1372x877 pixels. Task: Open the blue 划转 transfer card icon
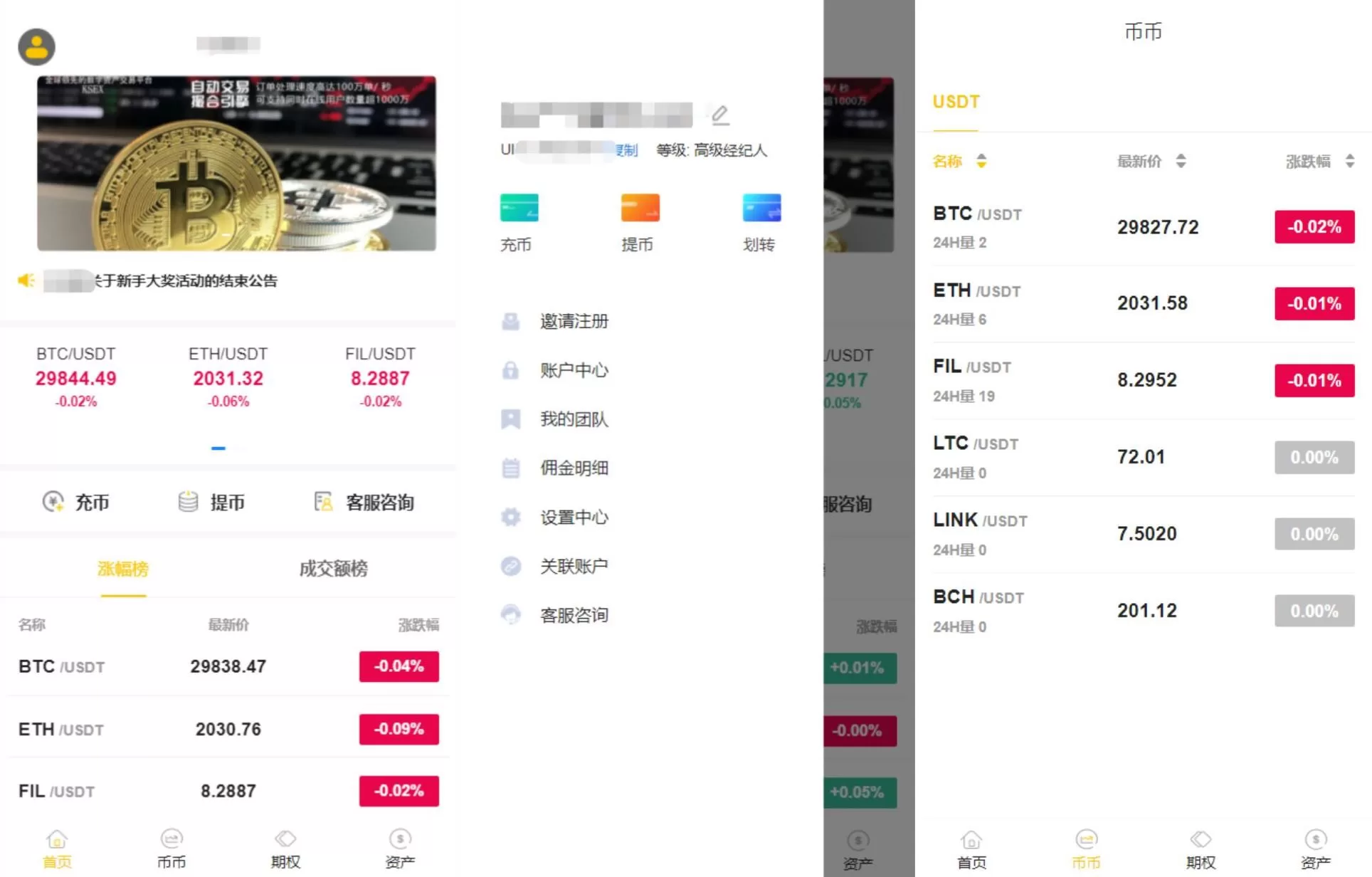tap(761, 208)
